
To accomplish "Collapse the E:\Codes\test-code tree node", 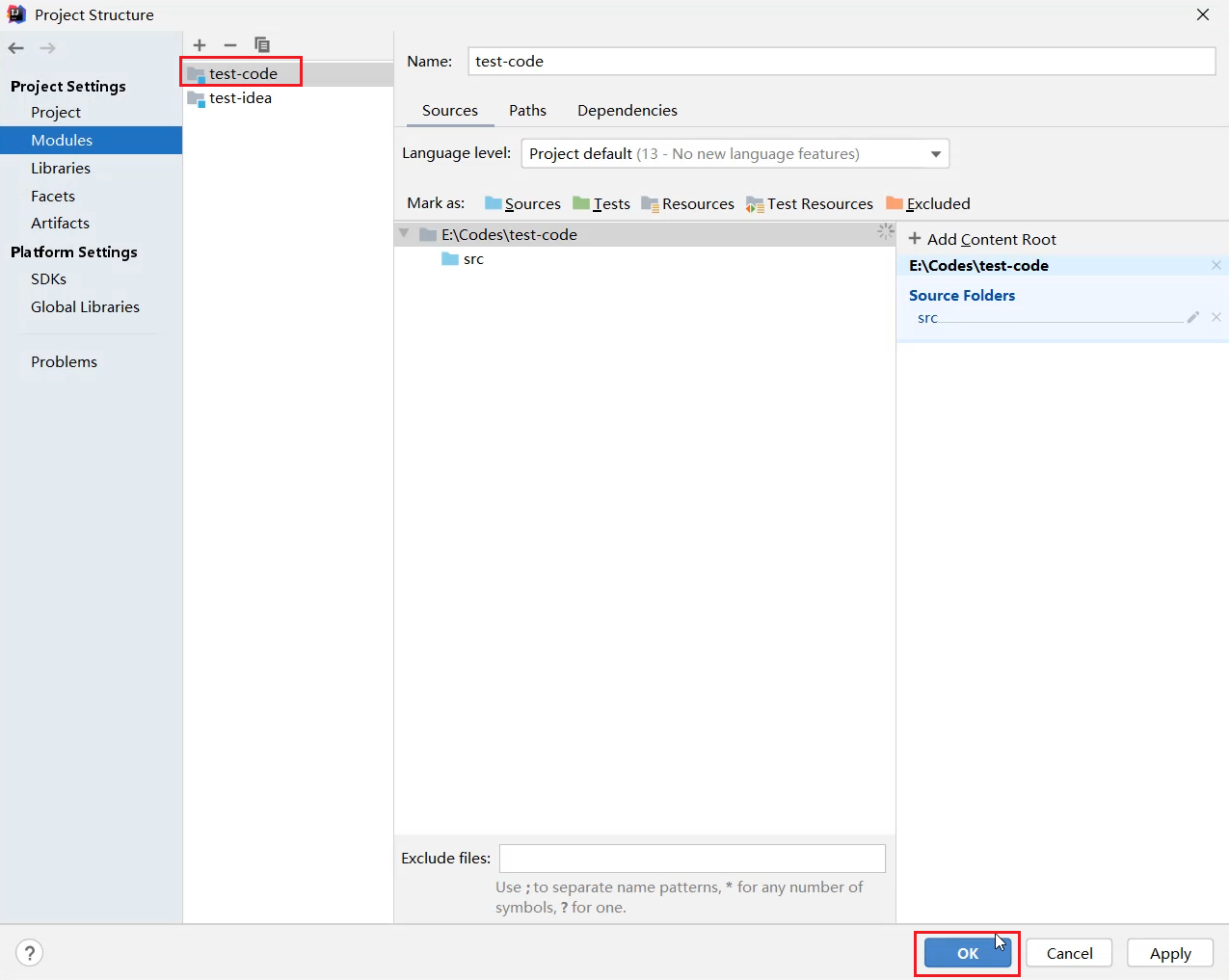I will 404,234.
